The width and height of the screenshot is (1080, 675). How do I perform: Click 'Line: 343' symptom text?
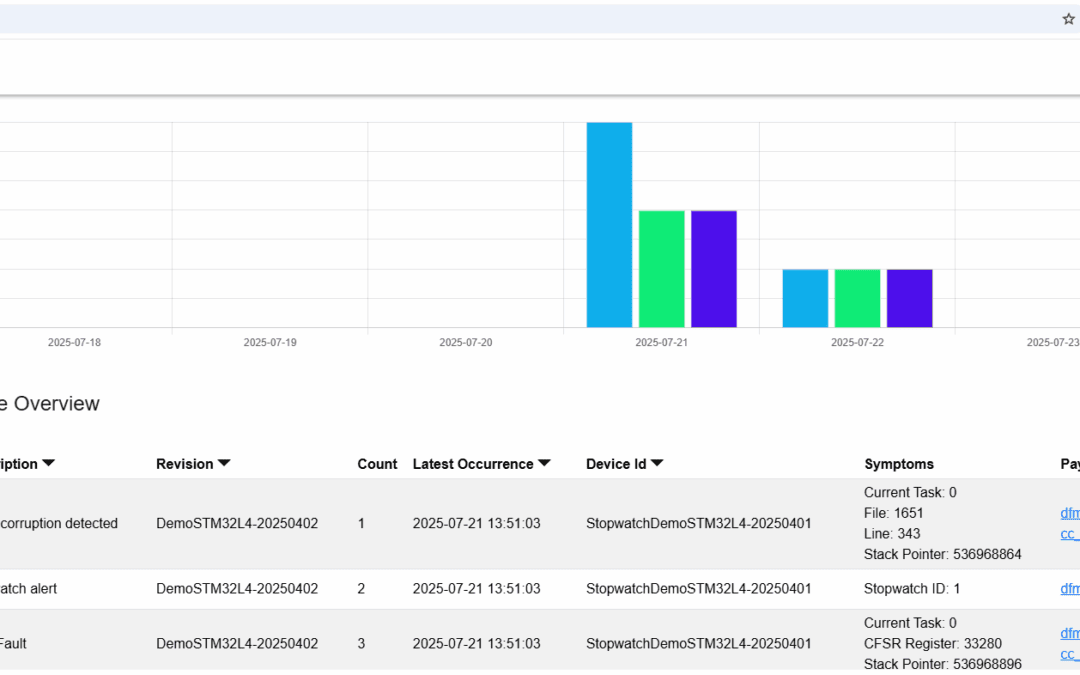pyautogui.click(x=892, y=534)
